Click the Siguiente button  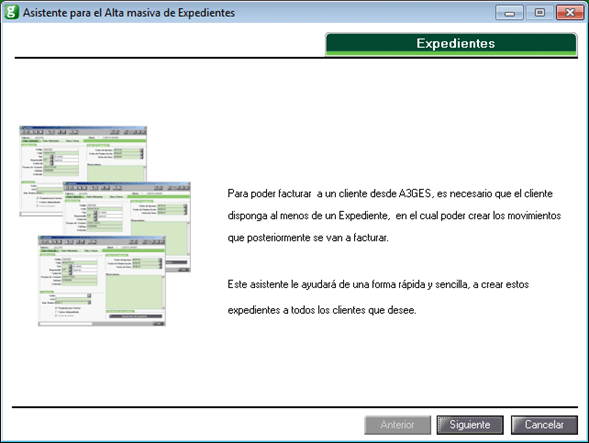470,425
